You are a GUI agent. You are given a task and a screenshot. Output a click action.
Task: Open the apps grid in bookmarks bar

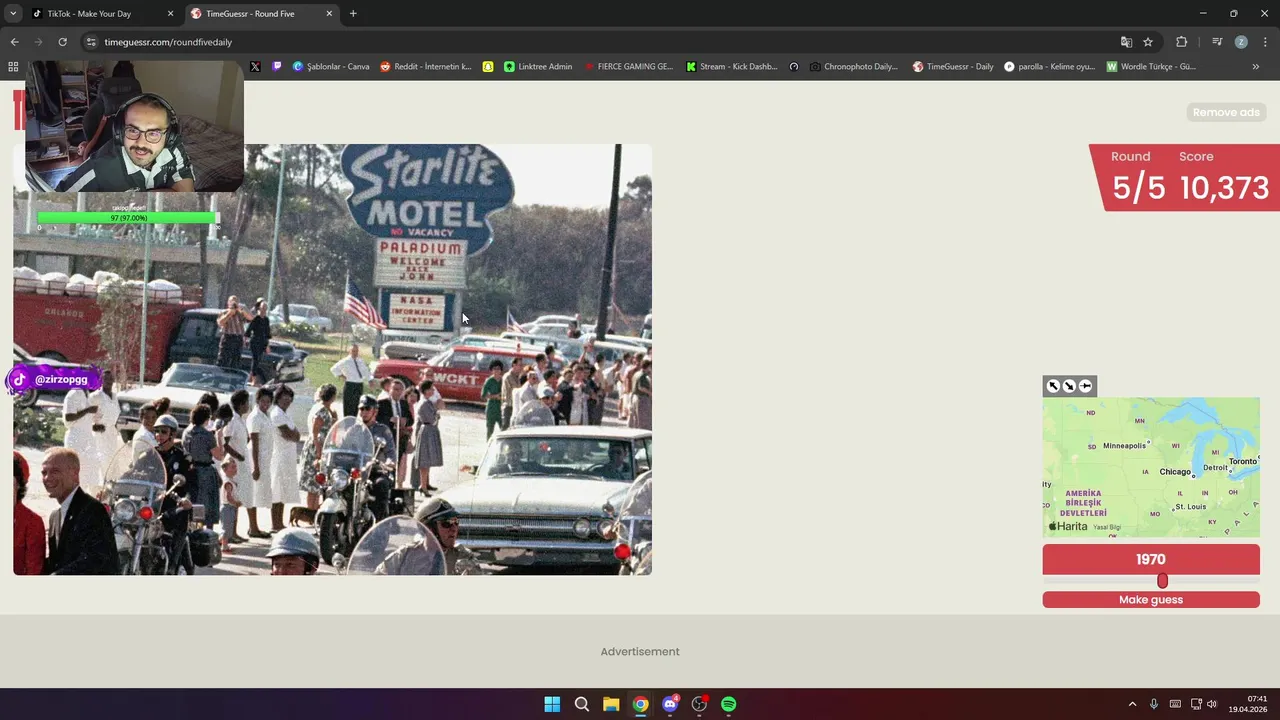(x=13, y=67)
